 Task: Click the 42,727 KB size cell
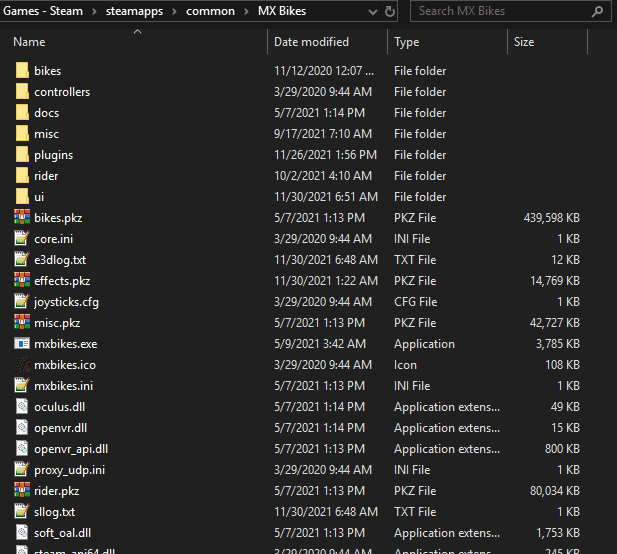(554, 323)
